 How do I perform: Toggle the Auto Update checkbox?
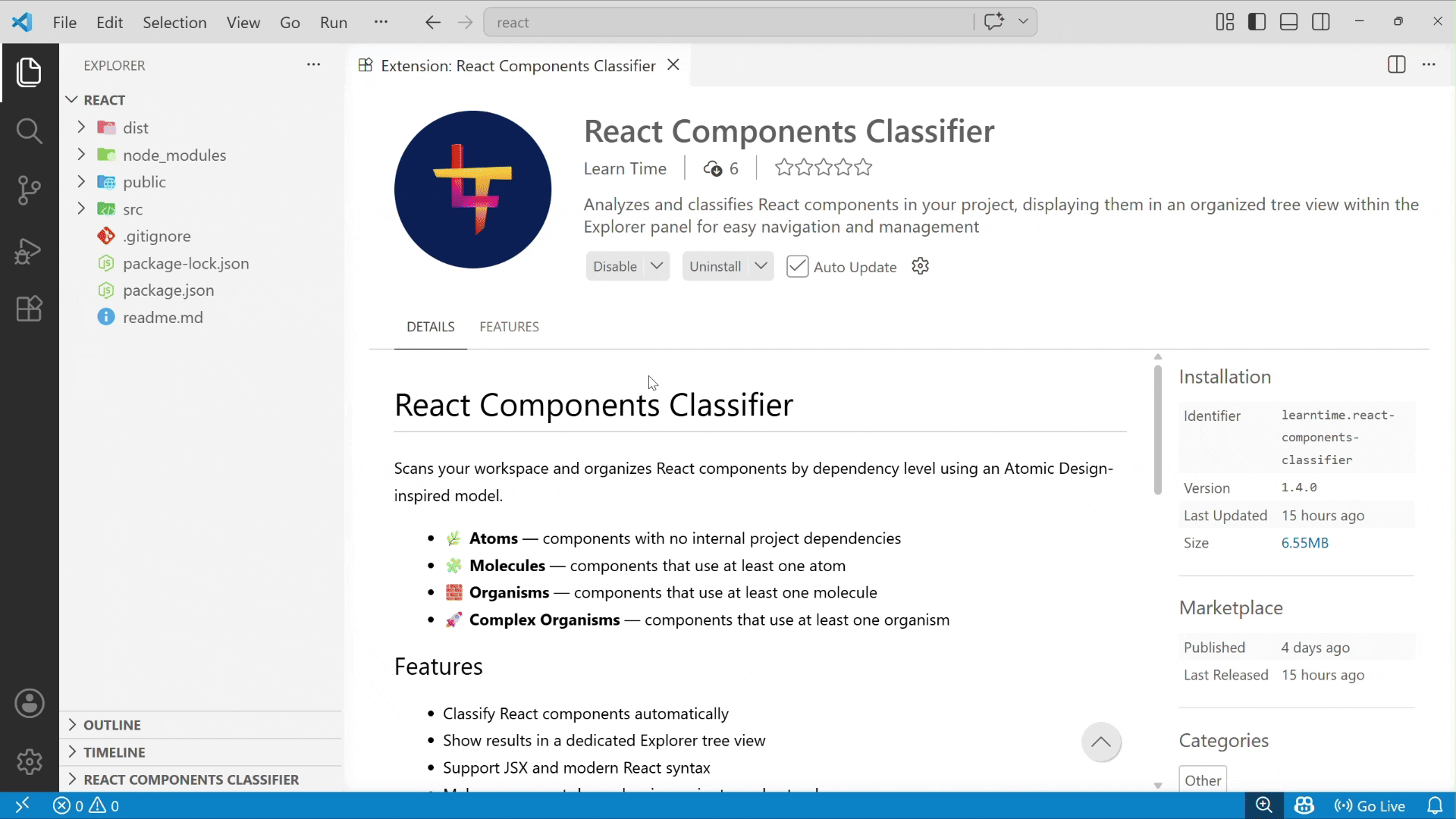[797, 266]
